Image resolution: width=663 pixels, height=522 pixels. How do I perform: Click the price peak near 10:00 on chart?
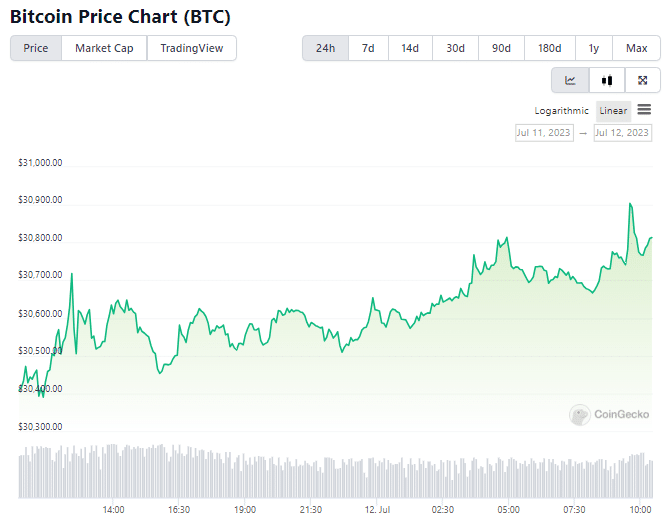[x=630, y=204]
